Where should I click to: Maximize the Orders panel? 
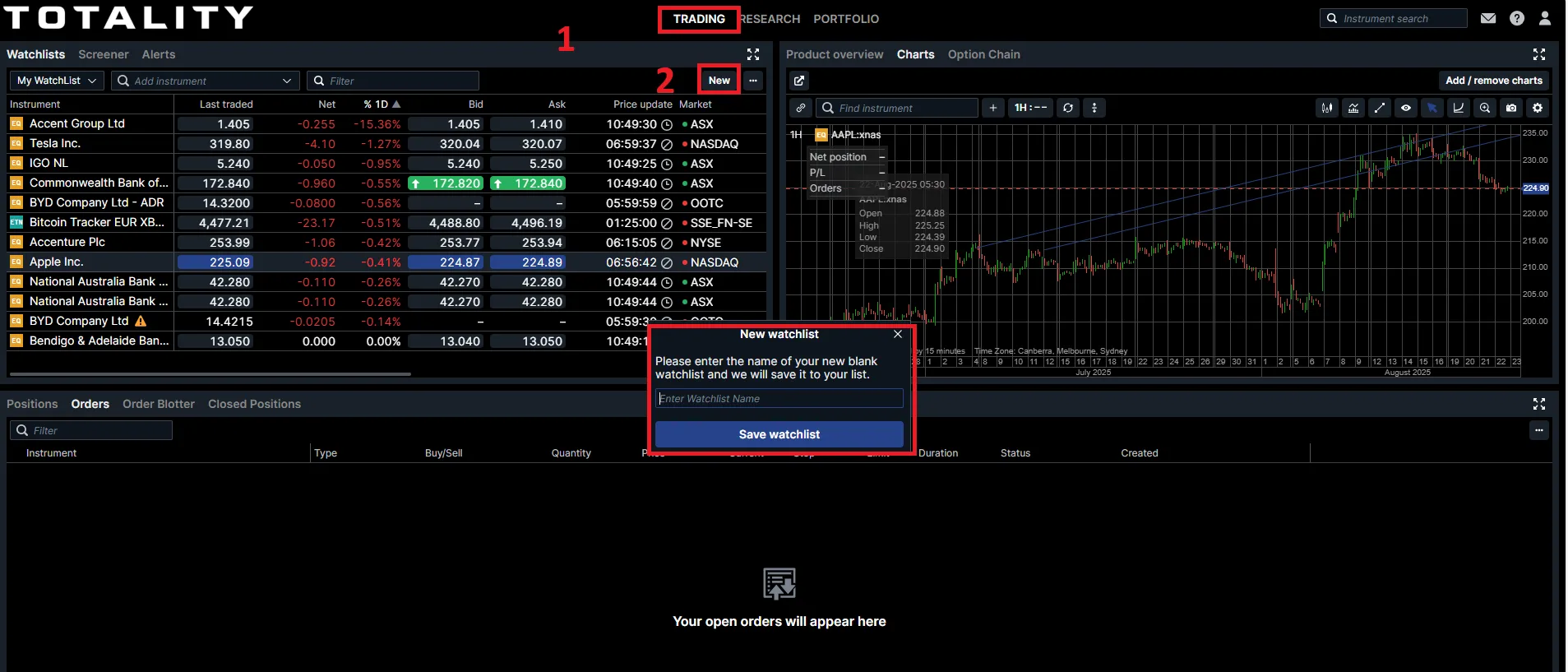[1539, 404]
